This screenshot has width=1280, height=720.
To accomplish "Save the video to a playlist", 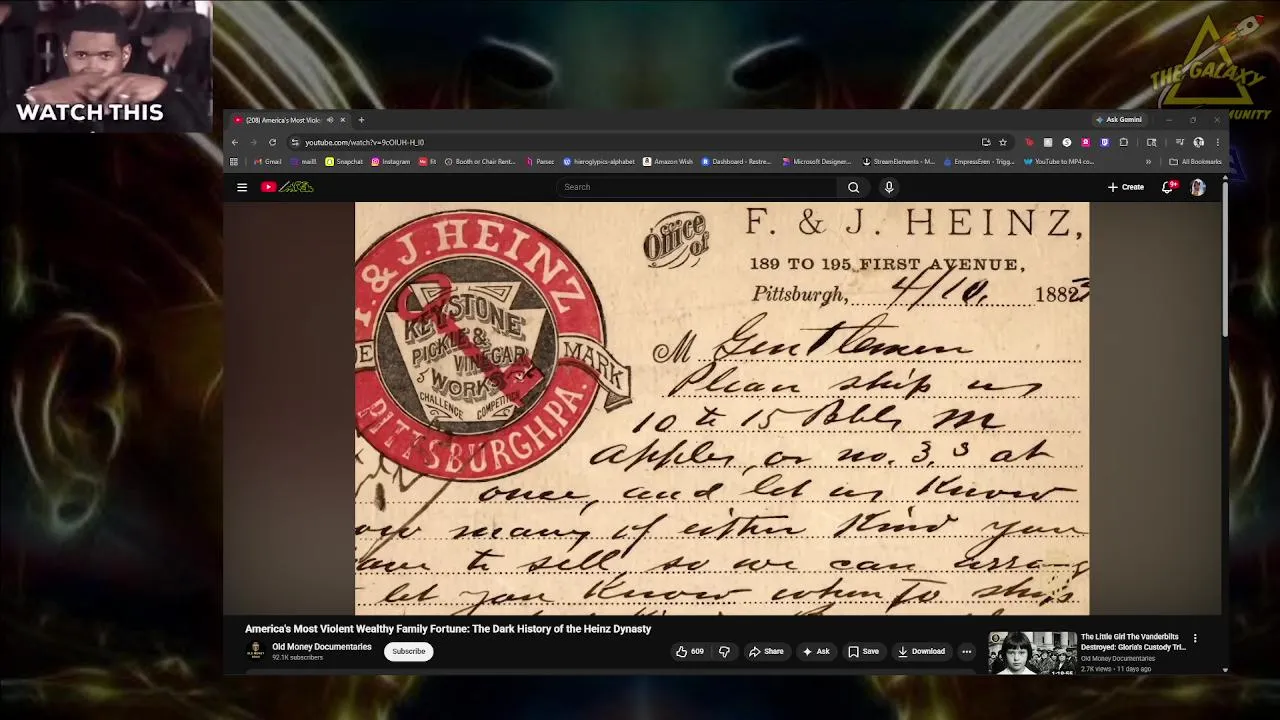I will pos(863,651).
